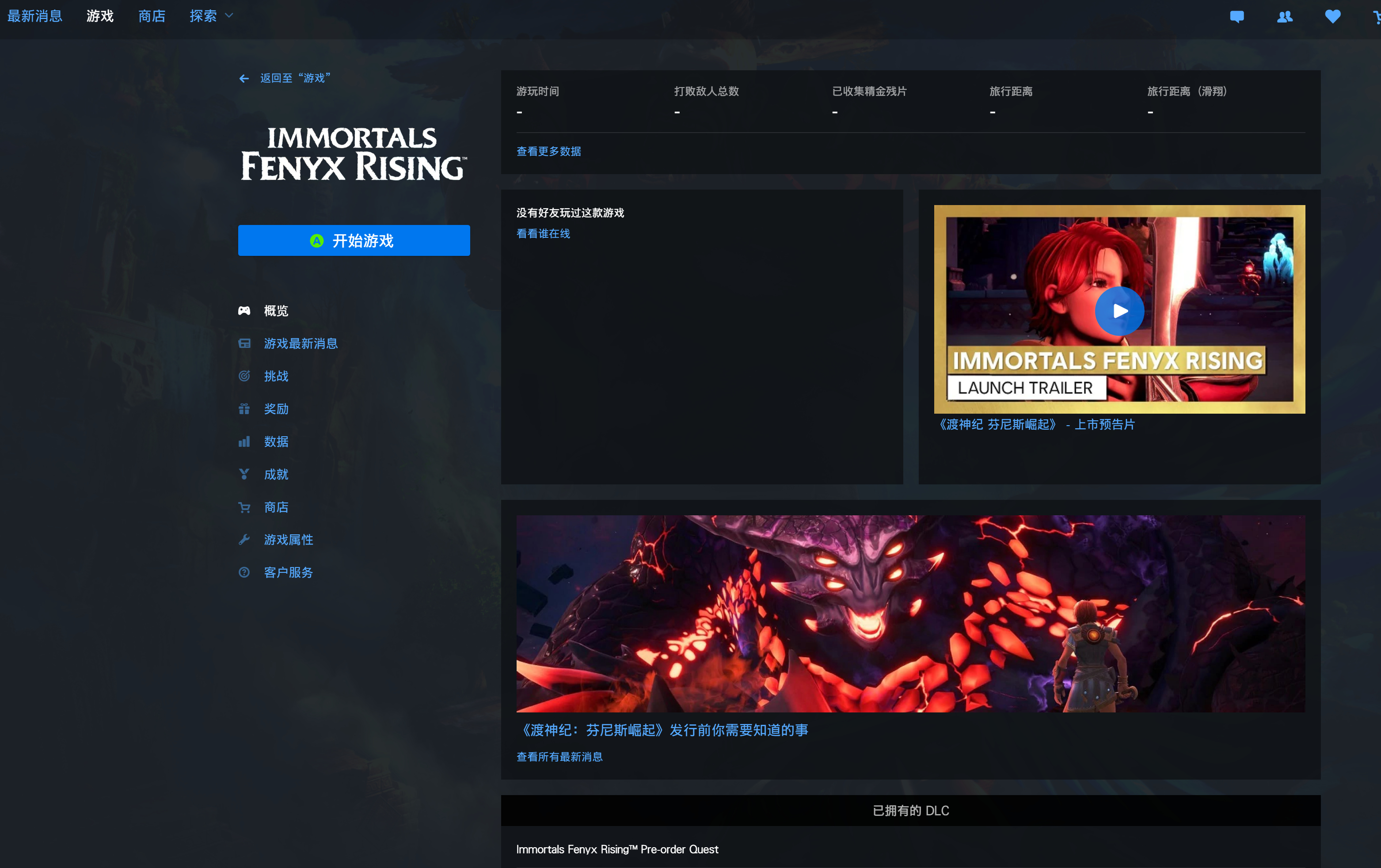Click the gamepad icon beside 概览
Screen dimensions: 1381x868
(x=244, y=310)
